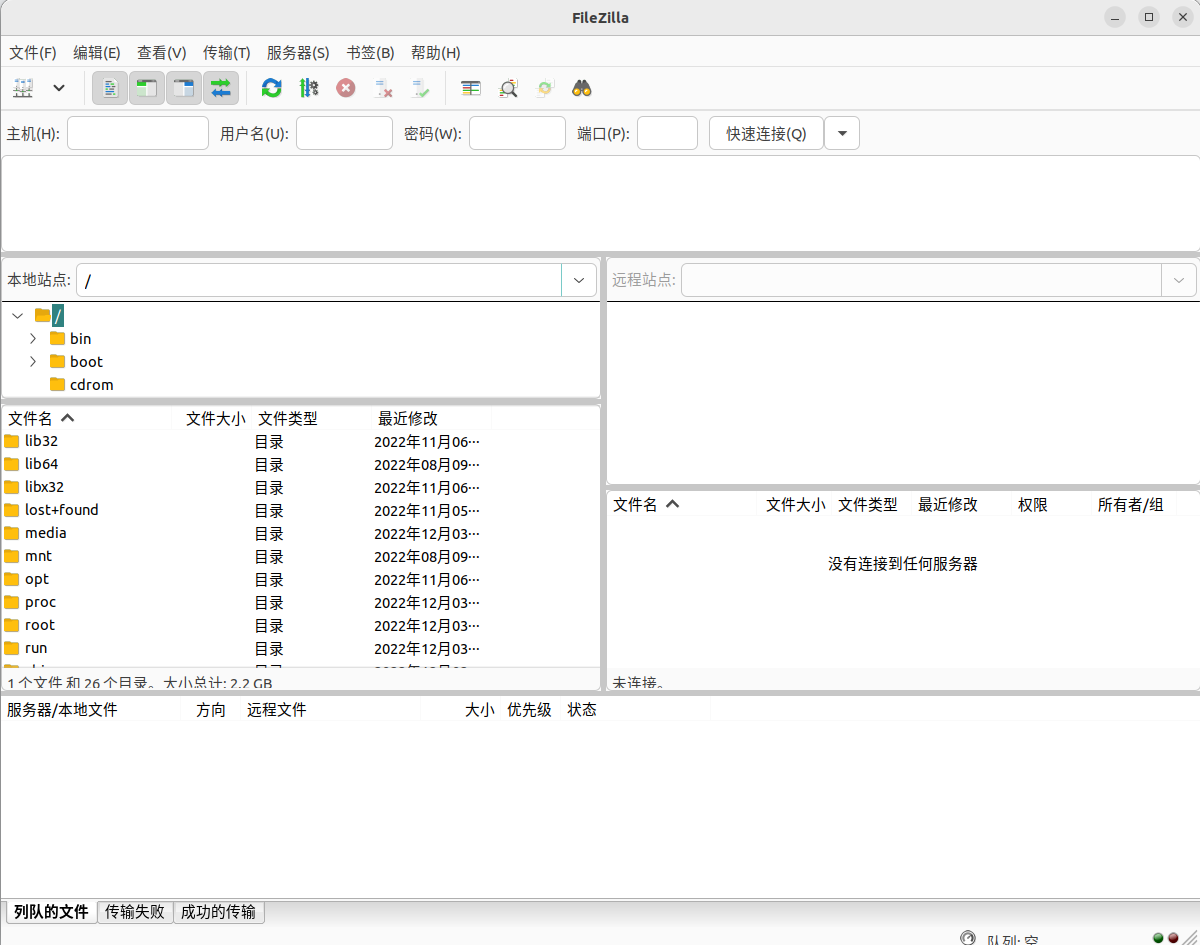Image resolution: width=1200 pixels, height=945 pixels.
Task: Click the 主机(H) input field
Action: pos(137,133)
